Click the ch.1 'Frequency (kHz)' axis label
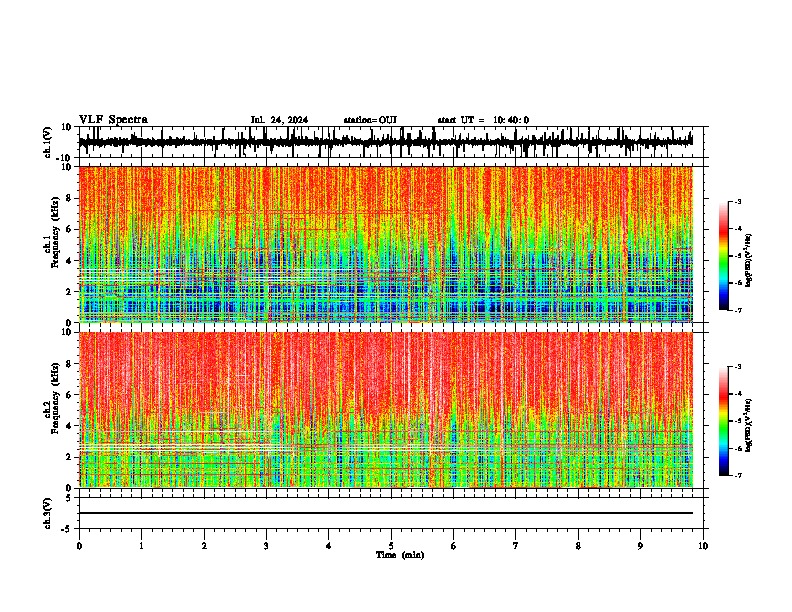 tap(56, 233)
